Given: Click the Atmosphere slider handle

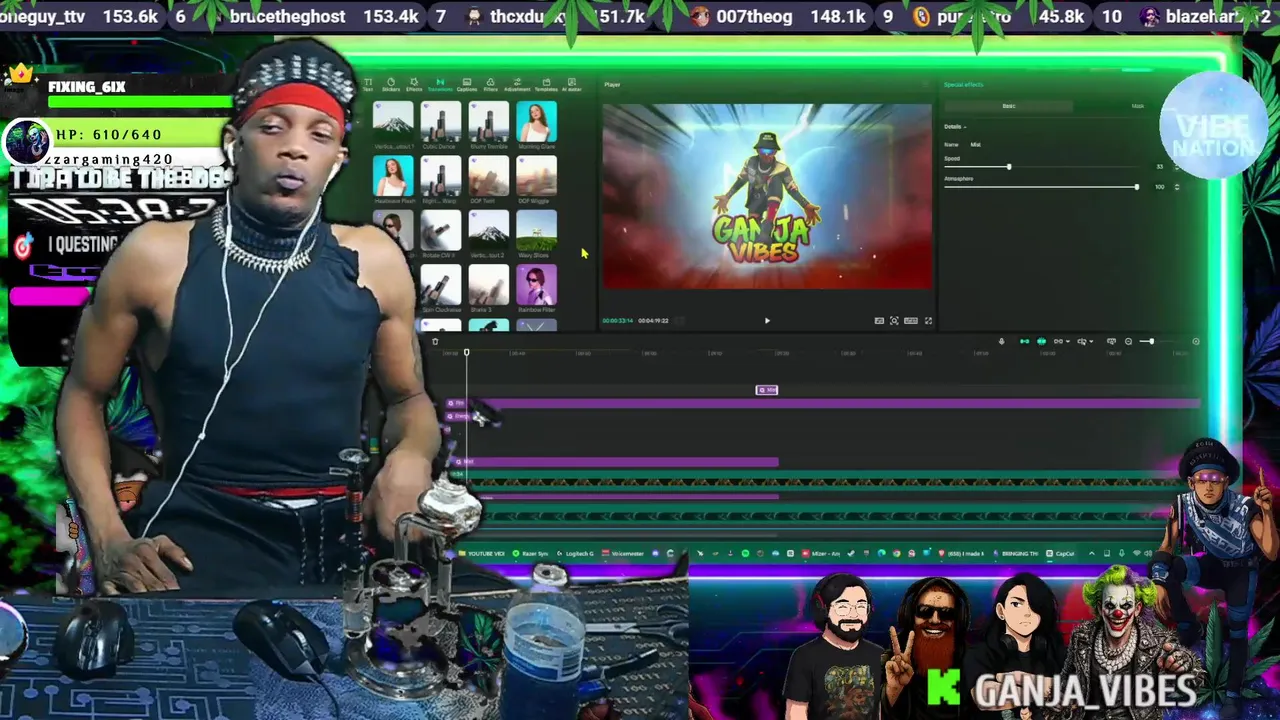Looking at the screenshot, I should point(1136,187).
